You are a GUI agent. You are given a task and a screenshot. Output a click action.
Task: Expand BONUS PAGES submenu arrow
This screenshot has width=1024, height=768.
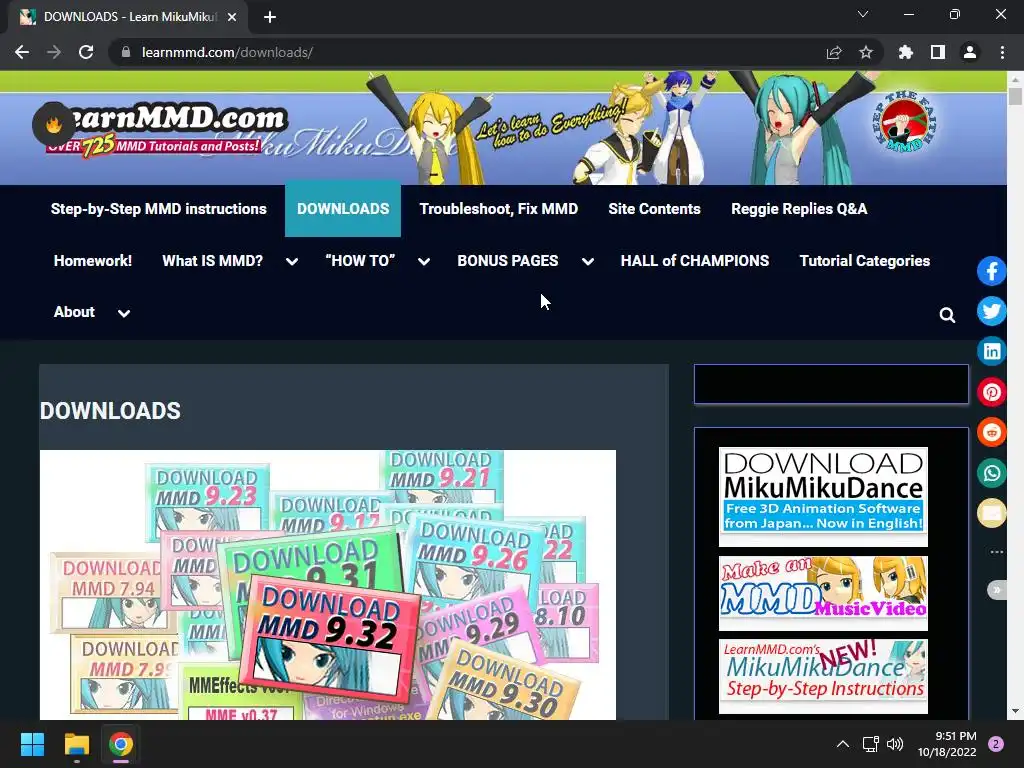point(588,261)
